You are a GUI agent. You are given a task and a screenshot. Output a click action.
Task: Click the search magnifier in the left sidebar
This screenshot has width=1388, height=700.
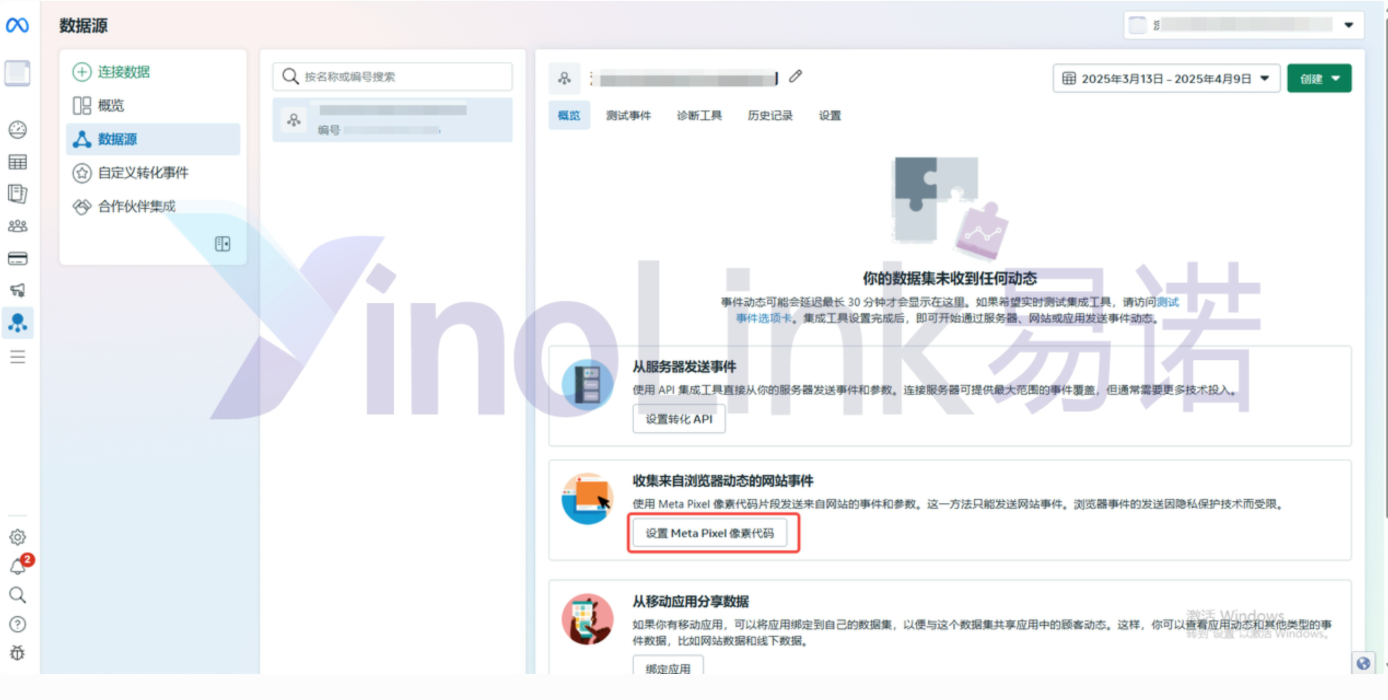tap(17, 595)
